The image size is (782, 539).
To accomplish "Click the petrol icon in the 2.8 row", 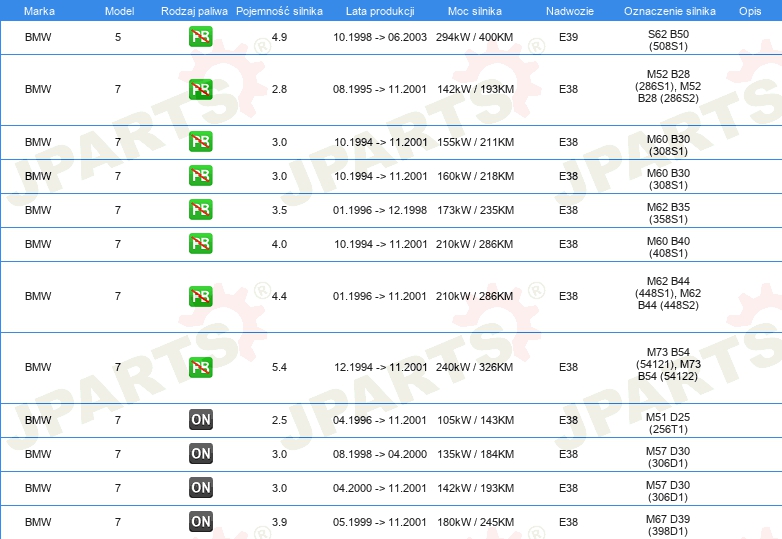I will click(x=200, y=89).
